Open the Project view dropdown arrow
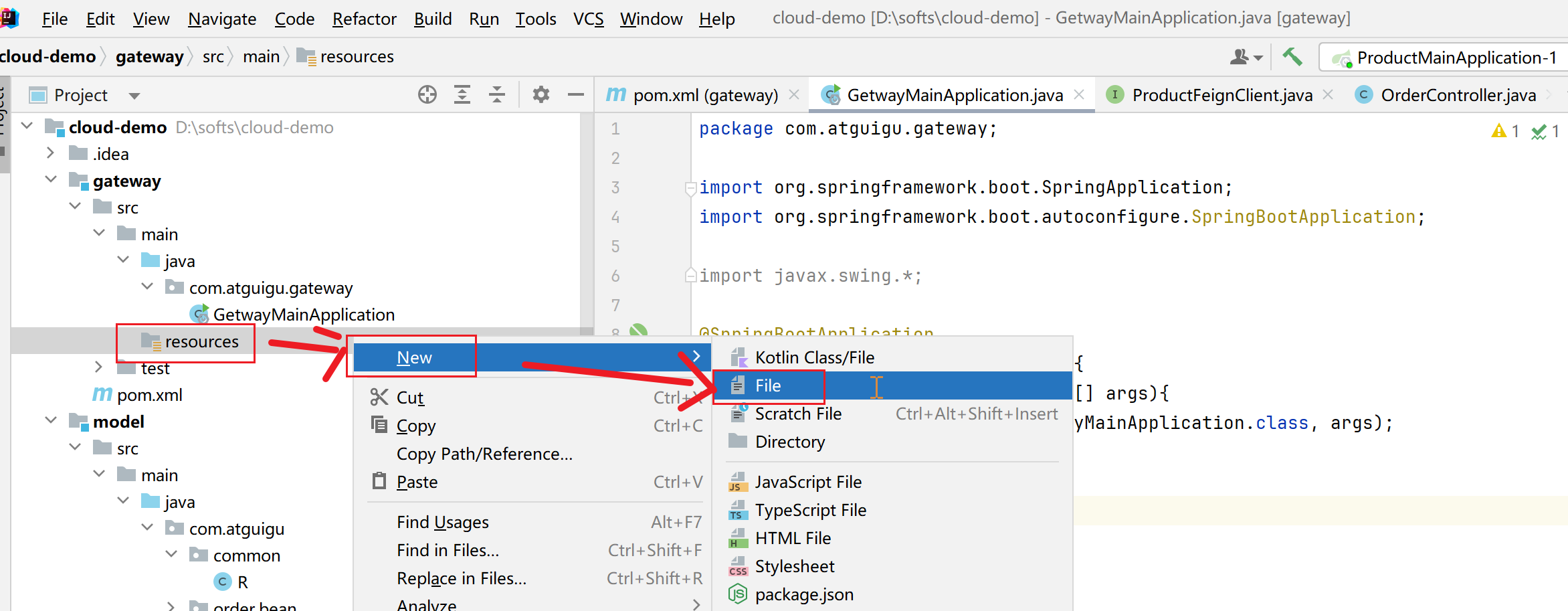The height and width of the screenshot is (611, 1568). click(x=134, y=96)
